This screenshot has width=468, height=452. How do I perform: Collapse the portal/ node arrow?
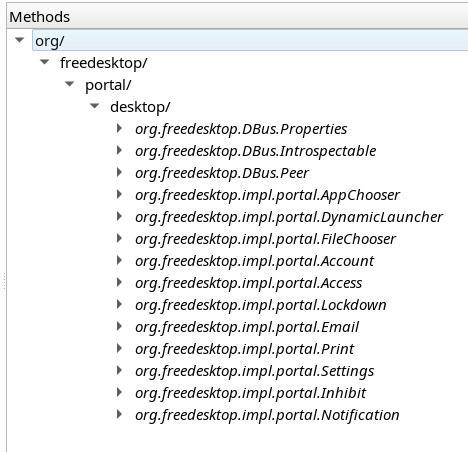click(70, 84)
